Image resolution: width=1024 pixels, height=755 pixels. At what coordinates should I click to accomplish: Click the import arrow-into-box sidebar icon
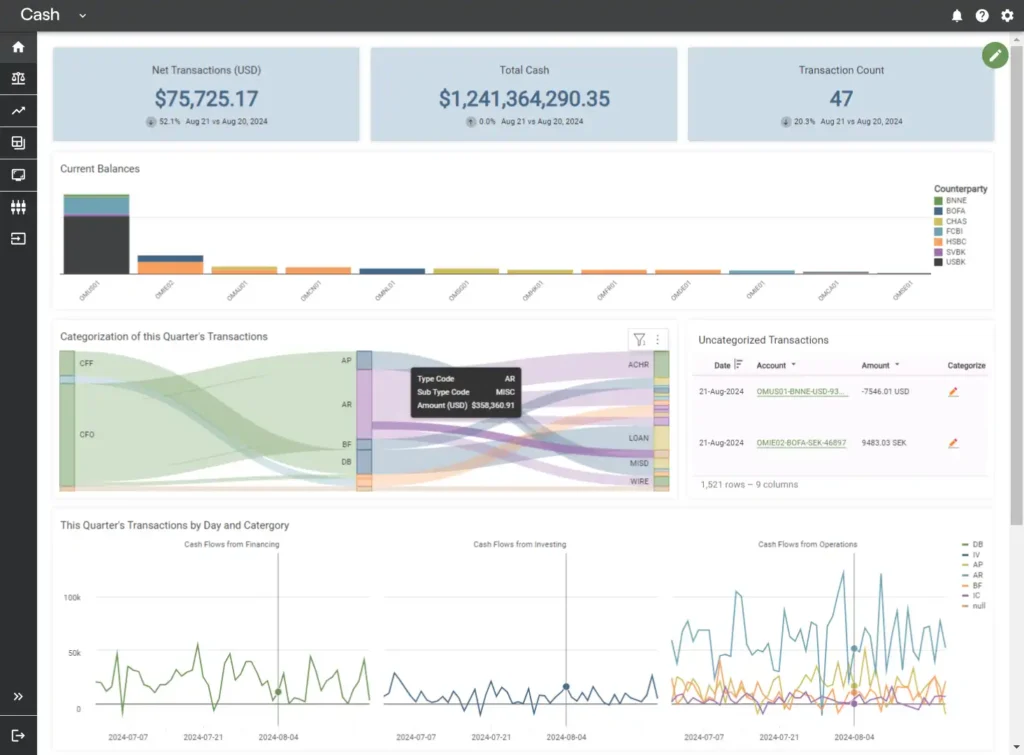[x=18, y=239]
